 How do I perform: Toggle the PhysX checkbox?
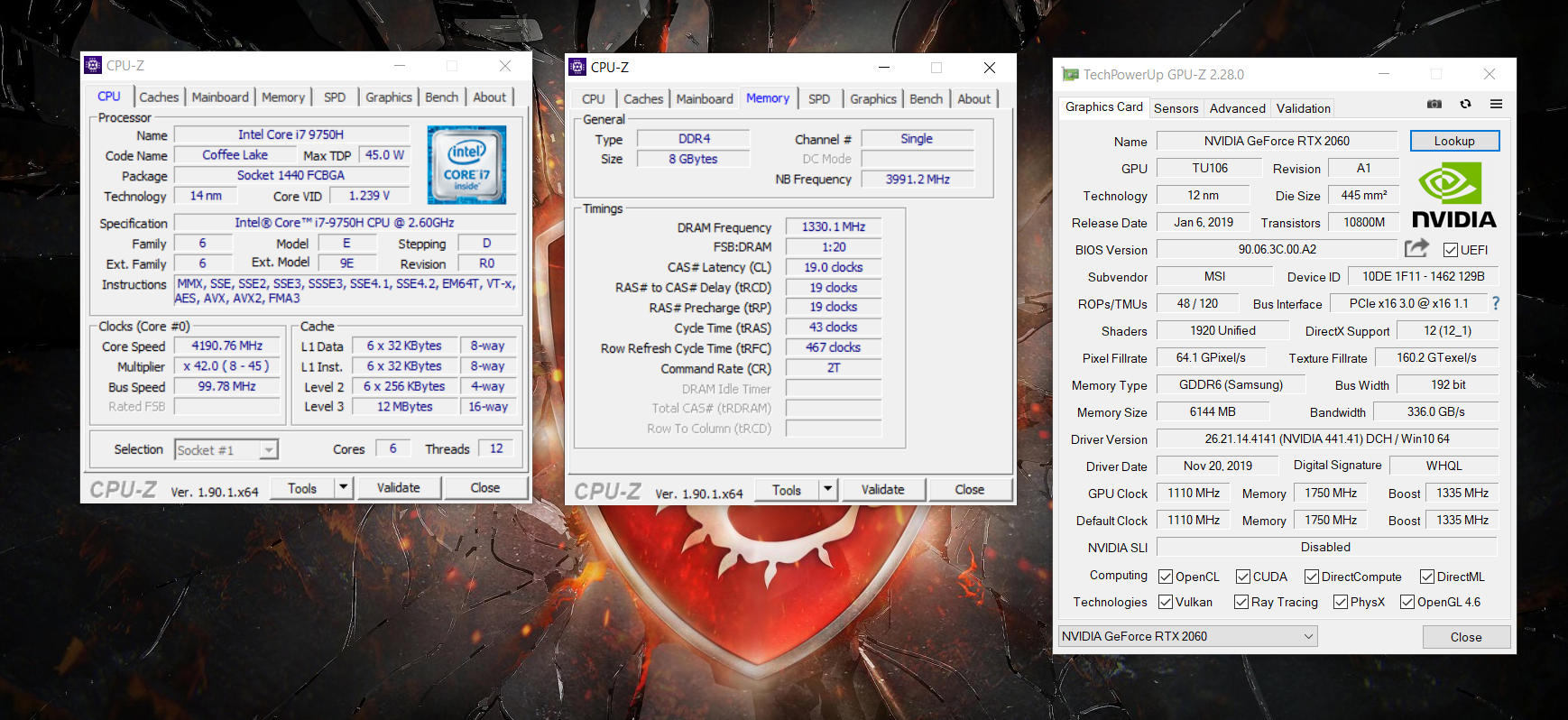(x=1341, y=602)
